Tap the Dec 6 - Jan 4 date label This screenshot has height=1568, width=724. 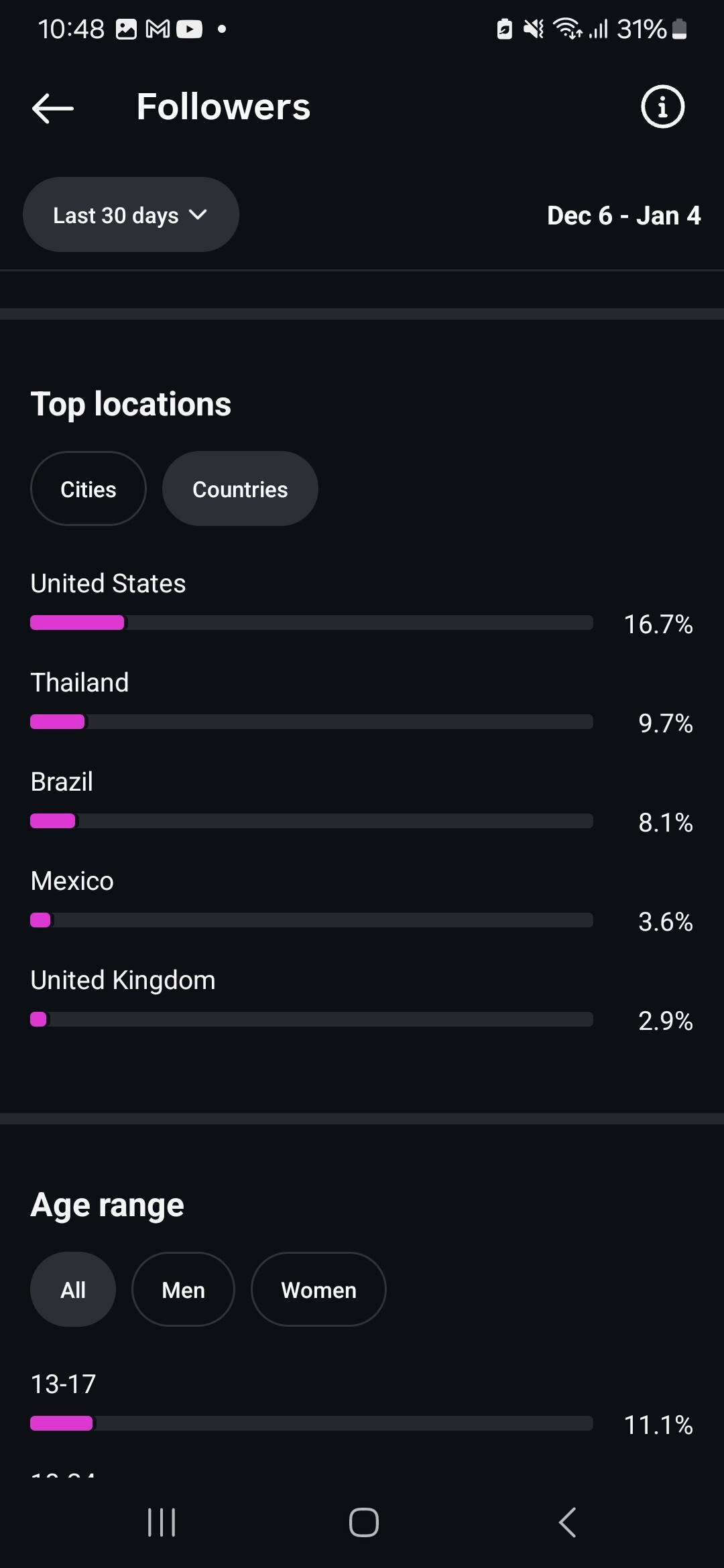pos(623,216)
